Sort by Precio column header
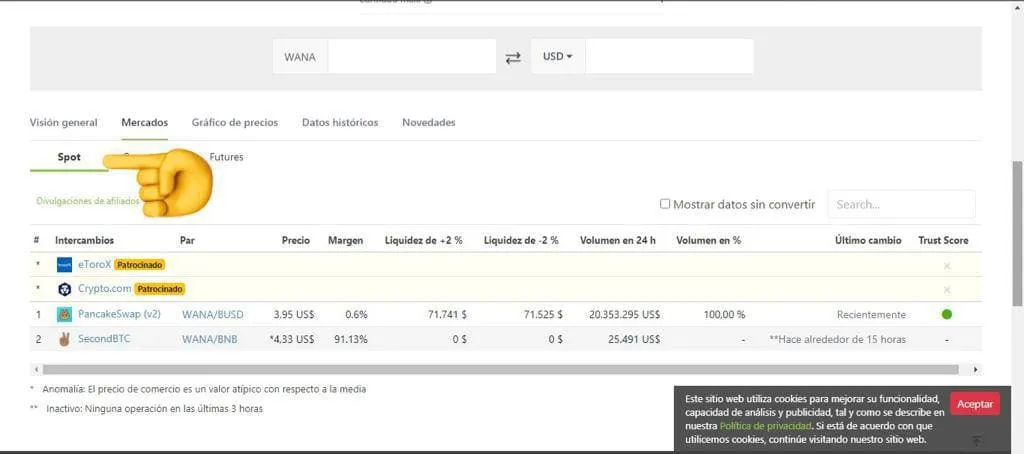1024x454 pixels. point(296,240)
